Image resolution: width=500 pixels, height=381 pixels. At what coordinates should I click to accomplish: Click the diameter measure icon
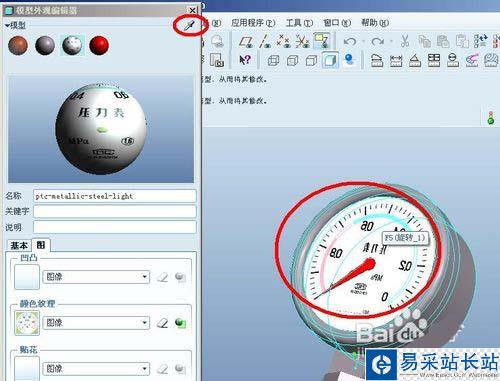click(453, 61)
